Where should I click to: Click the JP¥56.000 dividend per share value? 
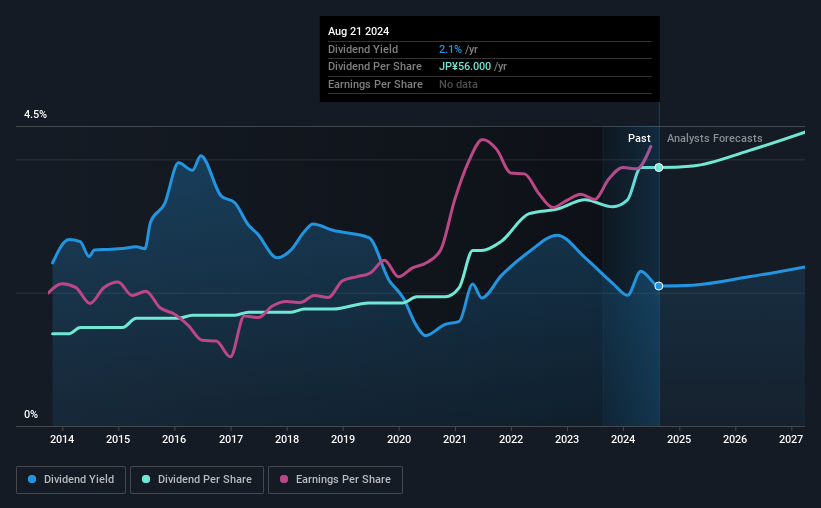tap(465, 67)
